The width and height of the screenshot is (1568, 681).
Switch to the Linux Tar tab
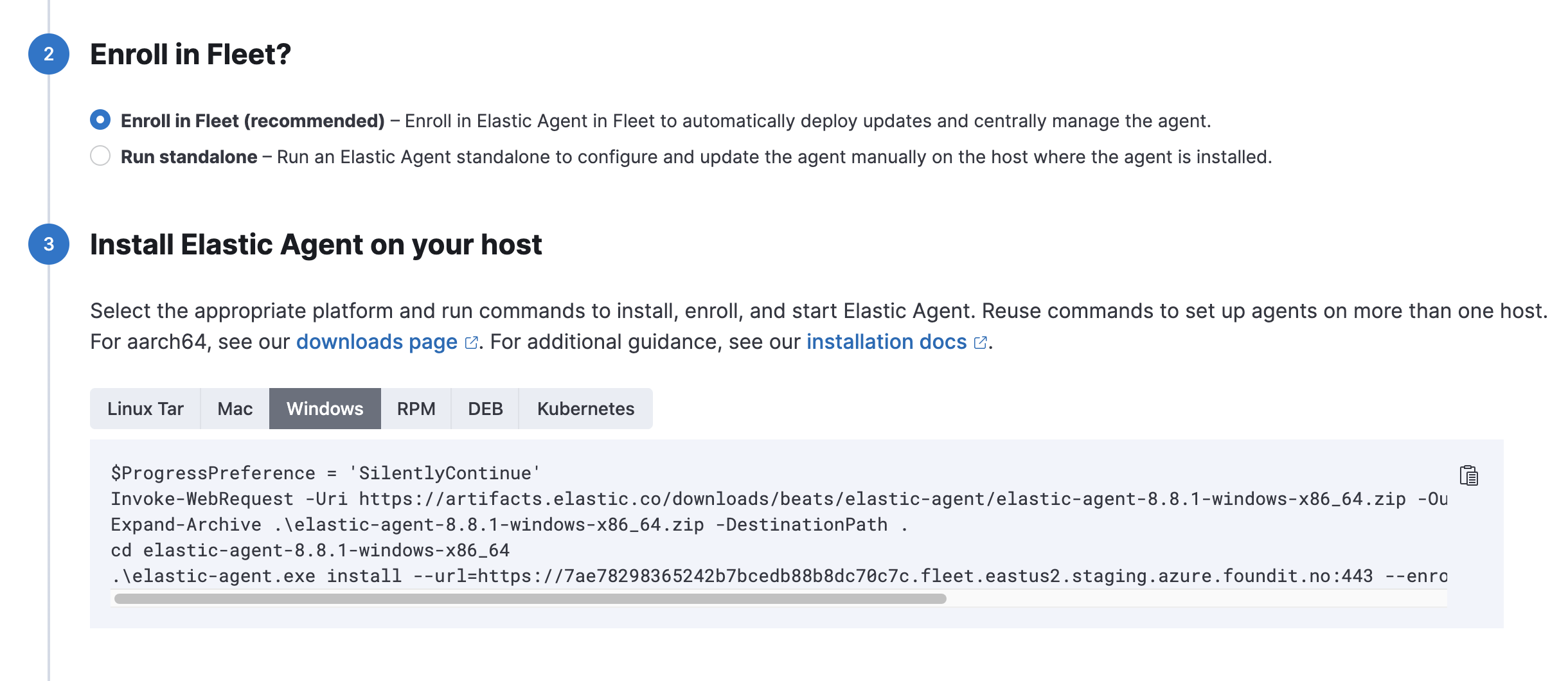point(146,408)
